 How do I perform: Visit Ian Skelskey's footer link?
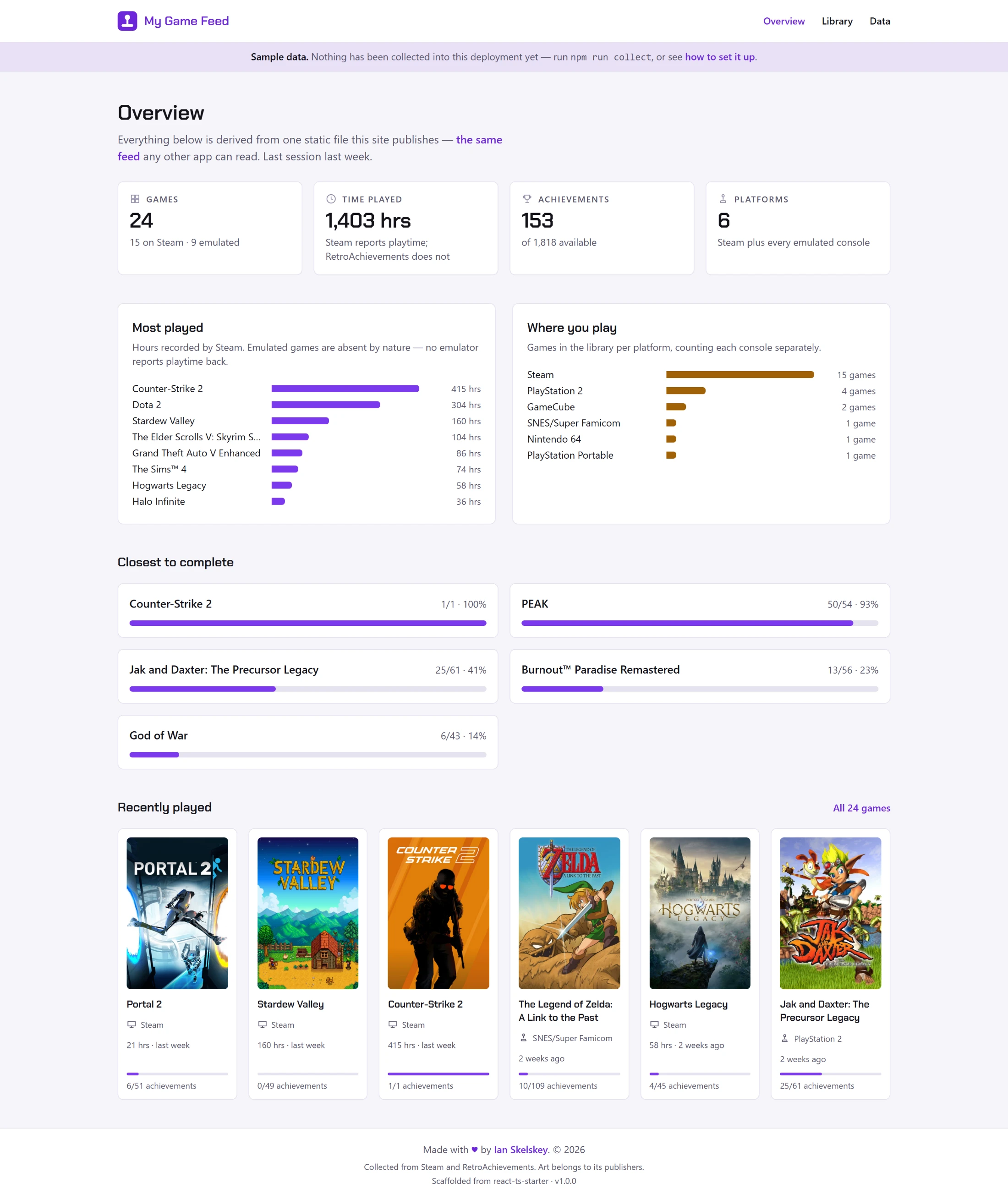click(x=520, y=1150)
